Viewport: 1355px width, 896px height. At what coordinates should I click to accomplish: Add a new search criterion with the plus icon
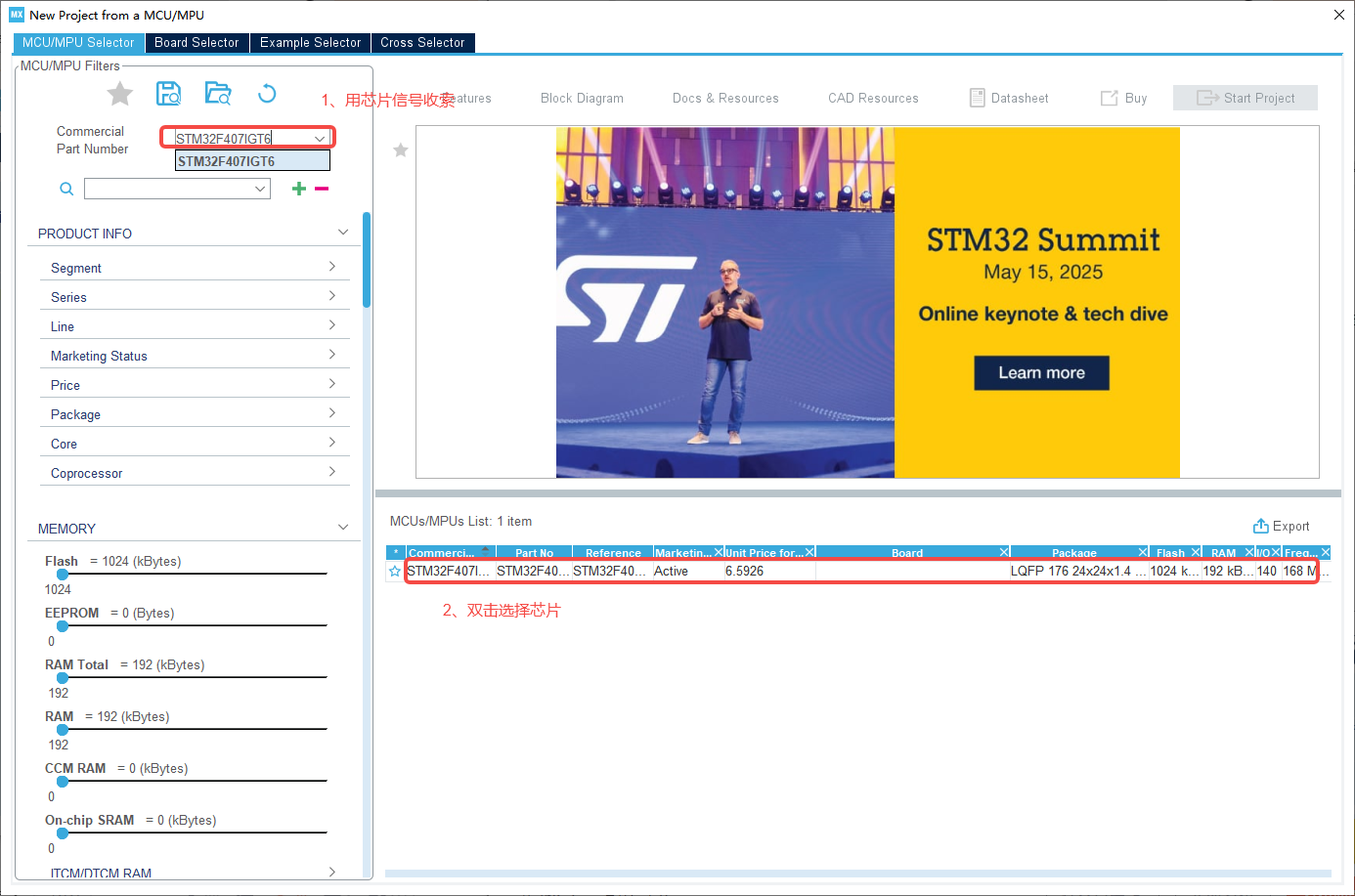click(x=298, y=188)
